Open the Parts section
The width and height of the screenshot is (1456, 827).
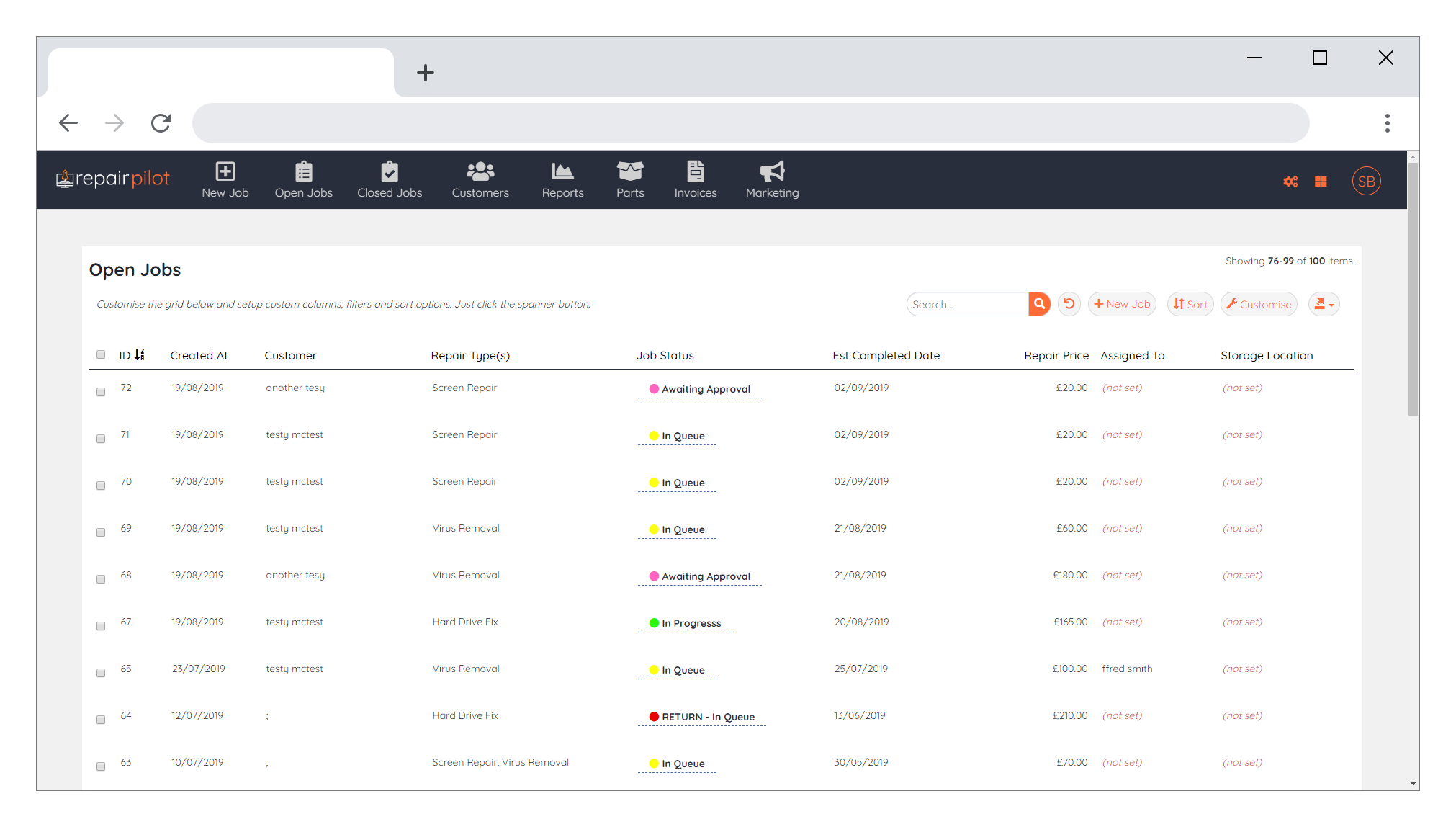630,179
